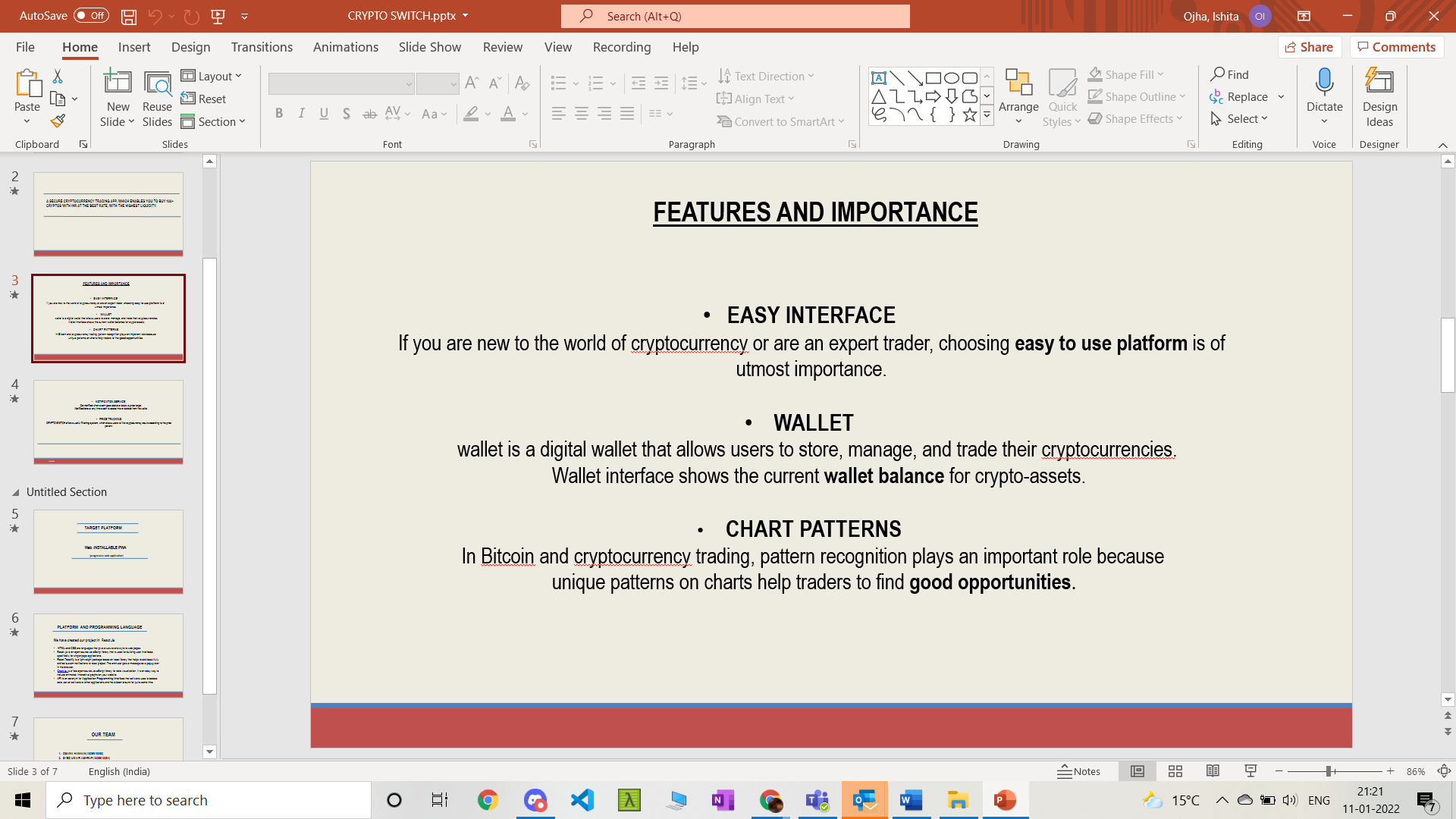1456x819 pixels.
Task: Open the Transitions ribbon tab
Action: pyautogui.click(x=262, y=47)
